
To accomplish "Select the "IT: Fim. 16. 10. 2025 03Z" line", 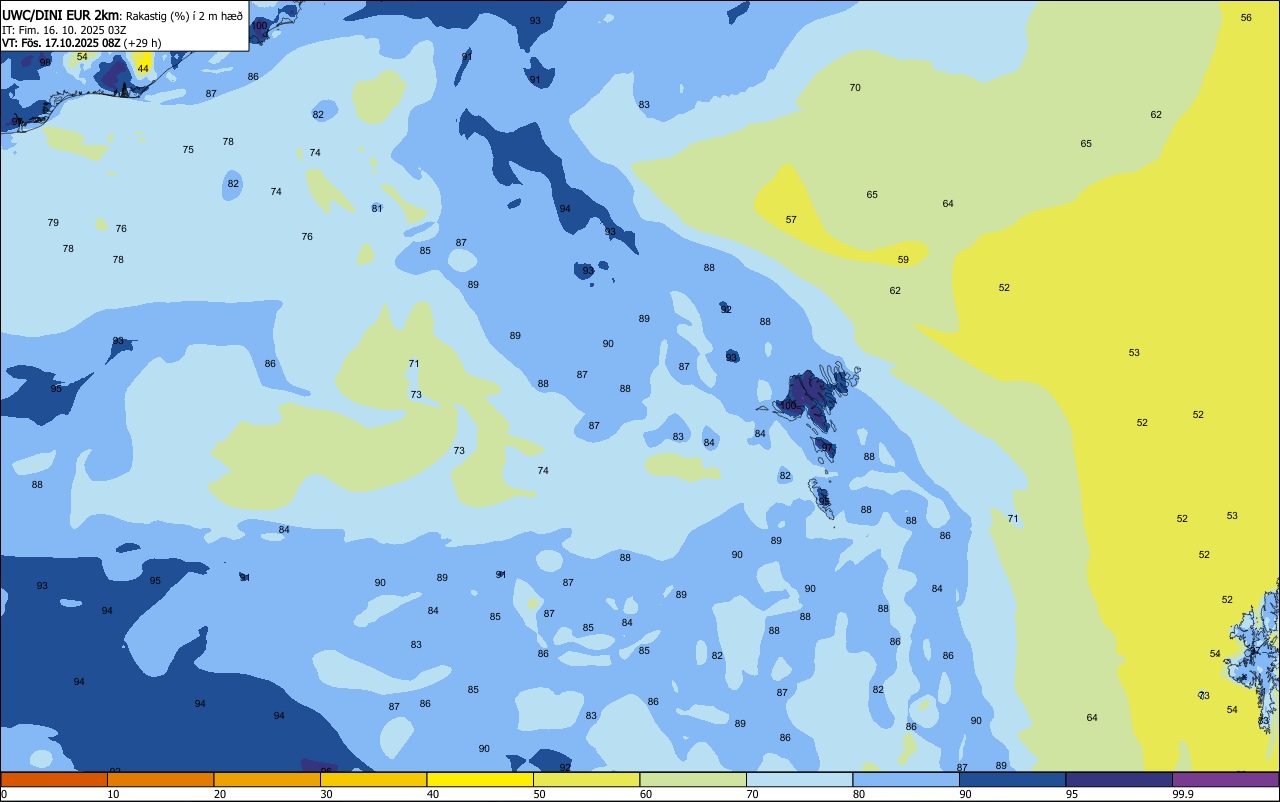I will 64,30.
